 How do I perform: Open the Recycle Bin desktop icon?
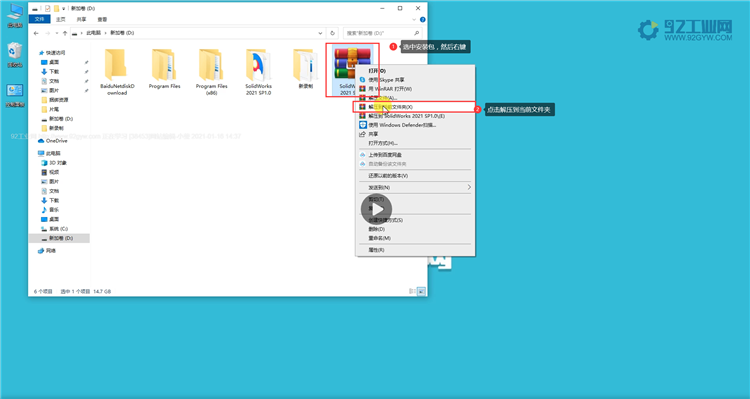coord(15,51)
